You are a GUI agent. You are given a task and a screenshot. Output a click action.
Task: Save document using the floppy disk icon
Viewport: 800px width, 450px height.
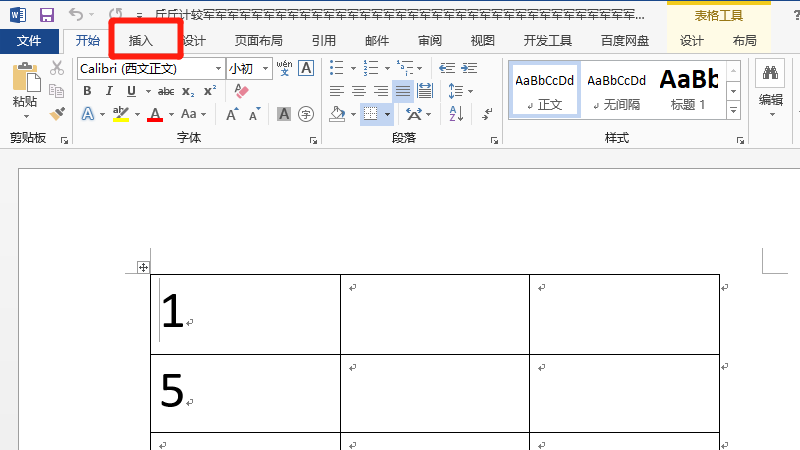pos(46,15)
